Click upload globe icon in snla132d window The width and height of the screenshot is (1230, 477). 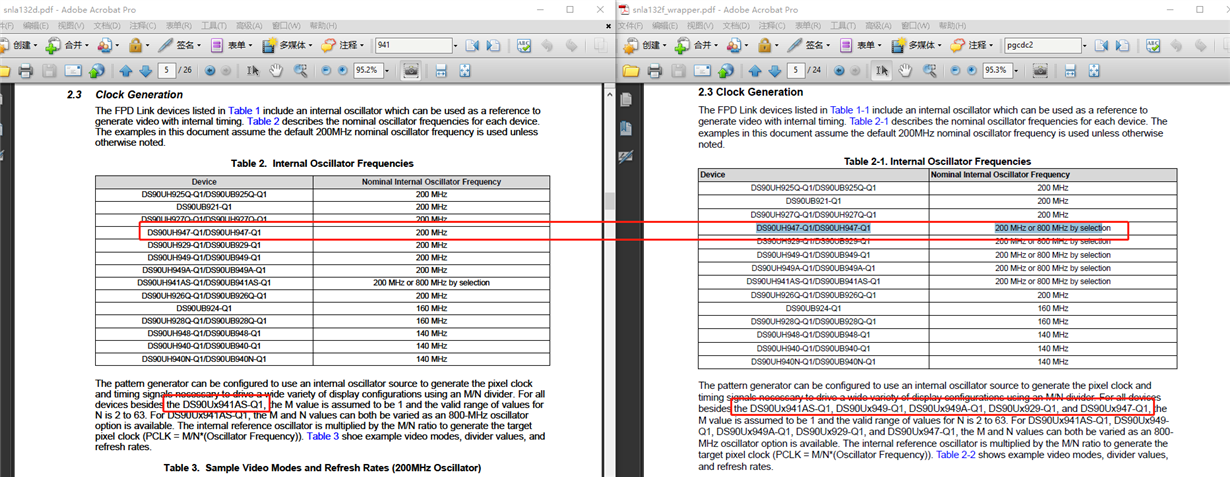click(x=96, y=71)
